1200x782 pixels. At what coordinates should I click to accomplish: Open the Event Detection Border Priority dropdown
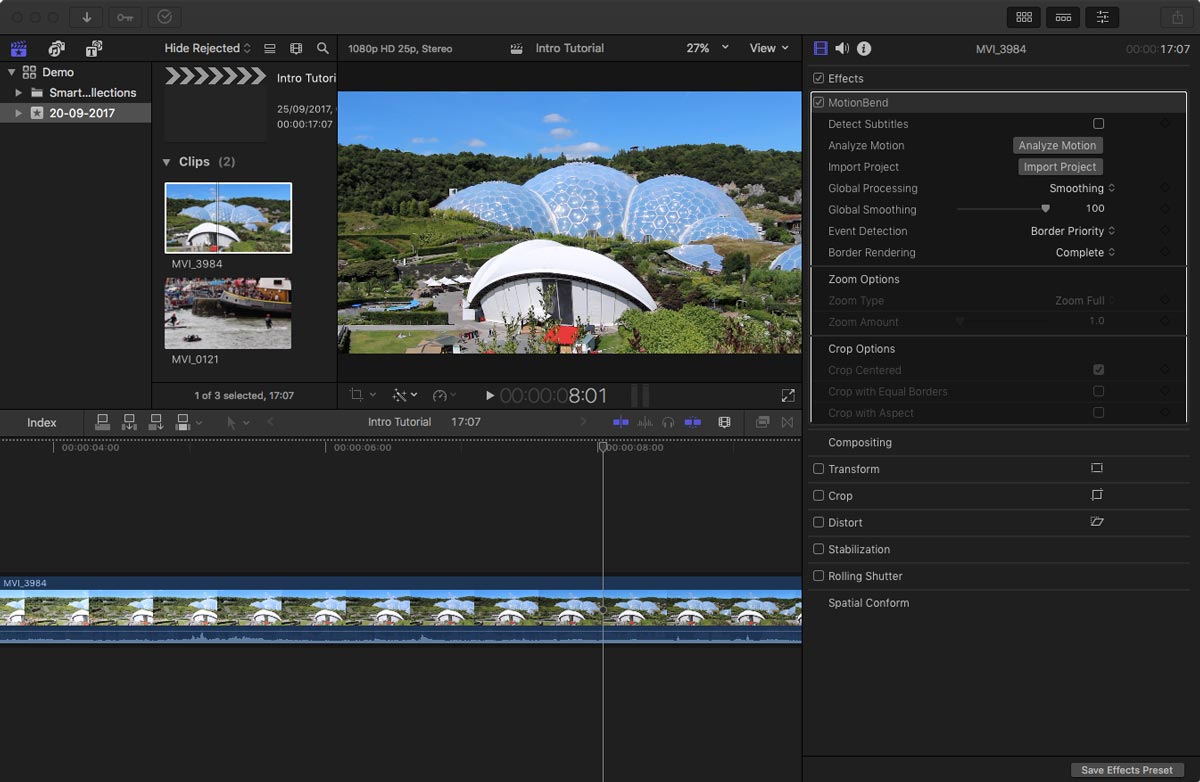coord(1073,231)
